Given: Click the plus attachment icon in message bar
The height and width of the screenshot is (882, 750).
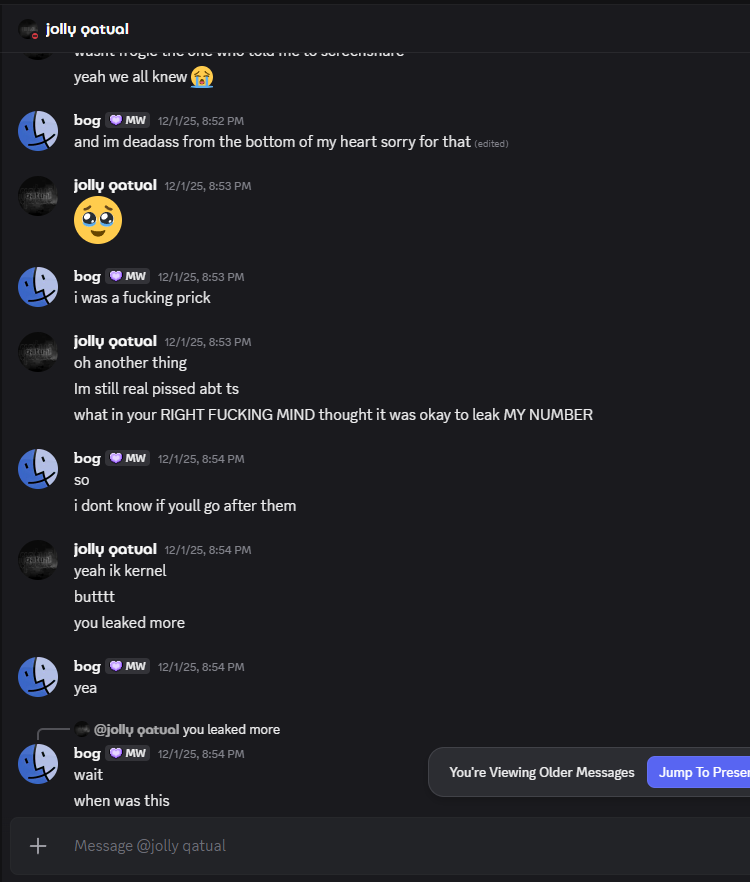Looking at the screenshot, I should coord(38,846).
